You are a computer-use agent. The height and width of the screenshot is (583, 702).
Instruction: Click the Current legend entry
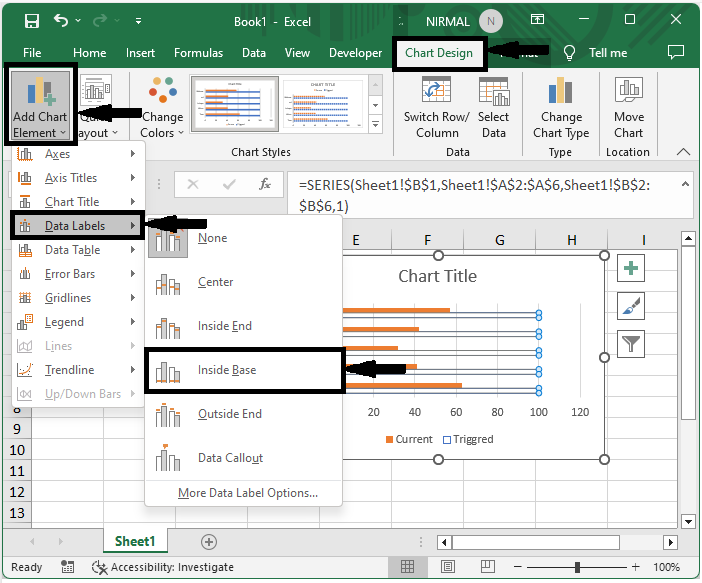tap(409, 439)
